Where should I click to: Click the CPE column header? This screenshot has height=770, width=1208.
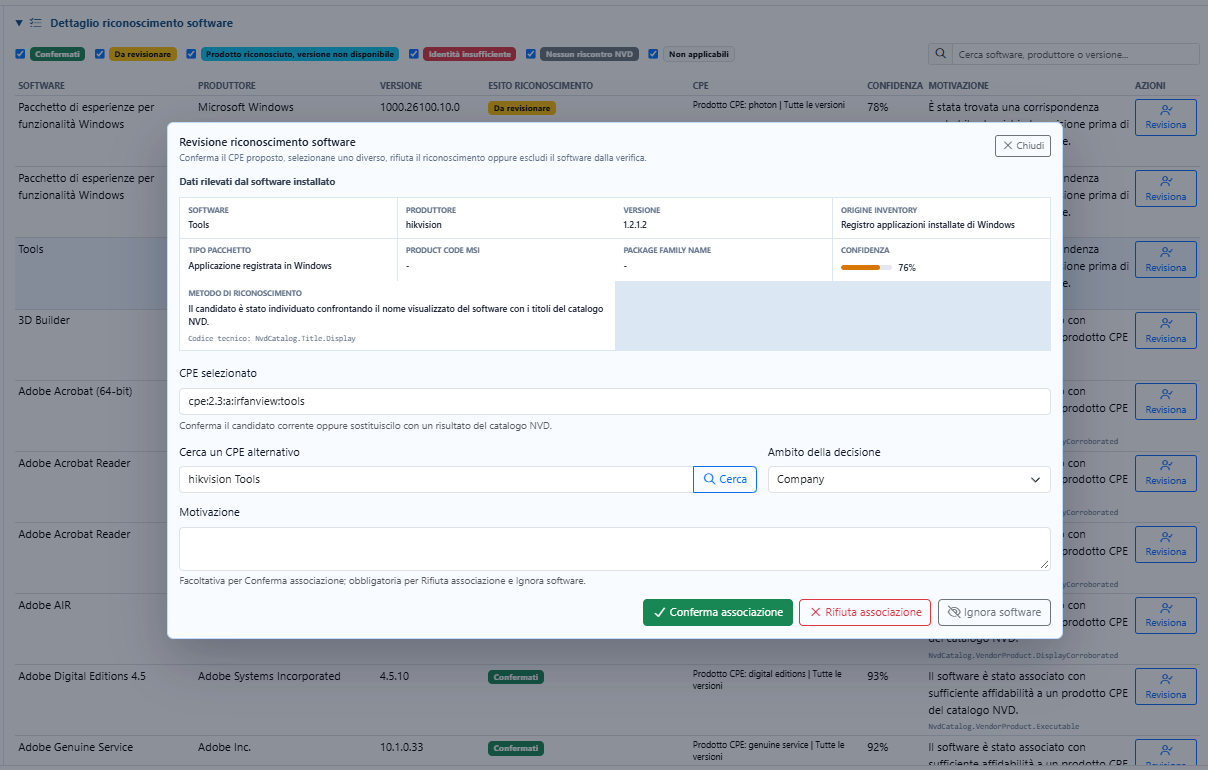(701, 86)
